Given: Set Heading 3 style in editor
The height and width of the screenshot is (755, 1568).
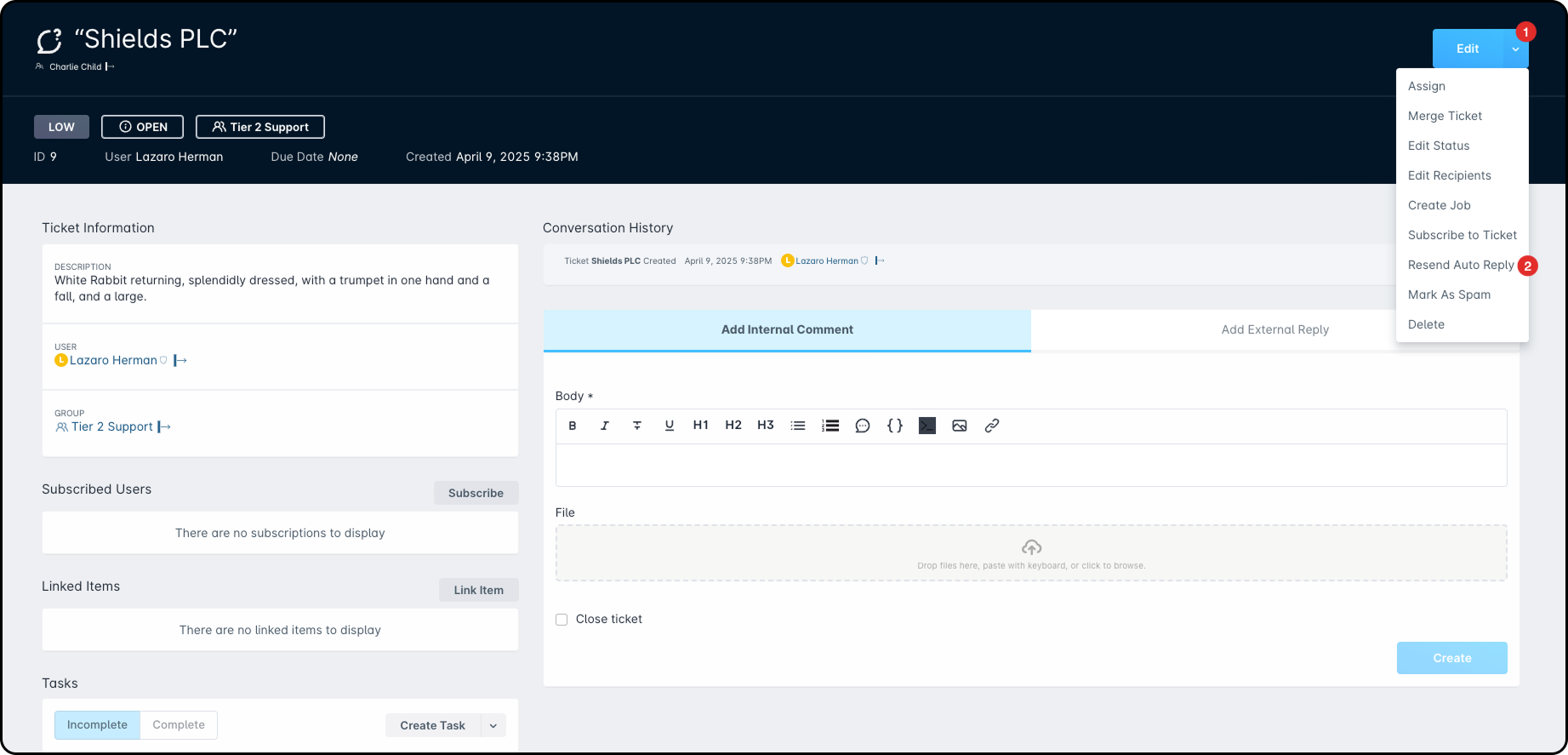Looking at the screenshot, I should (766, 426).
